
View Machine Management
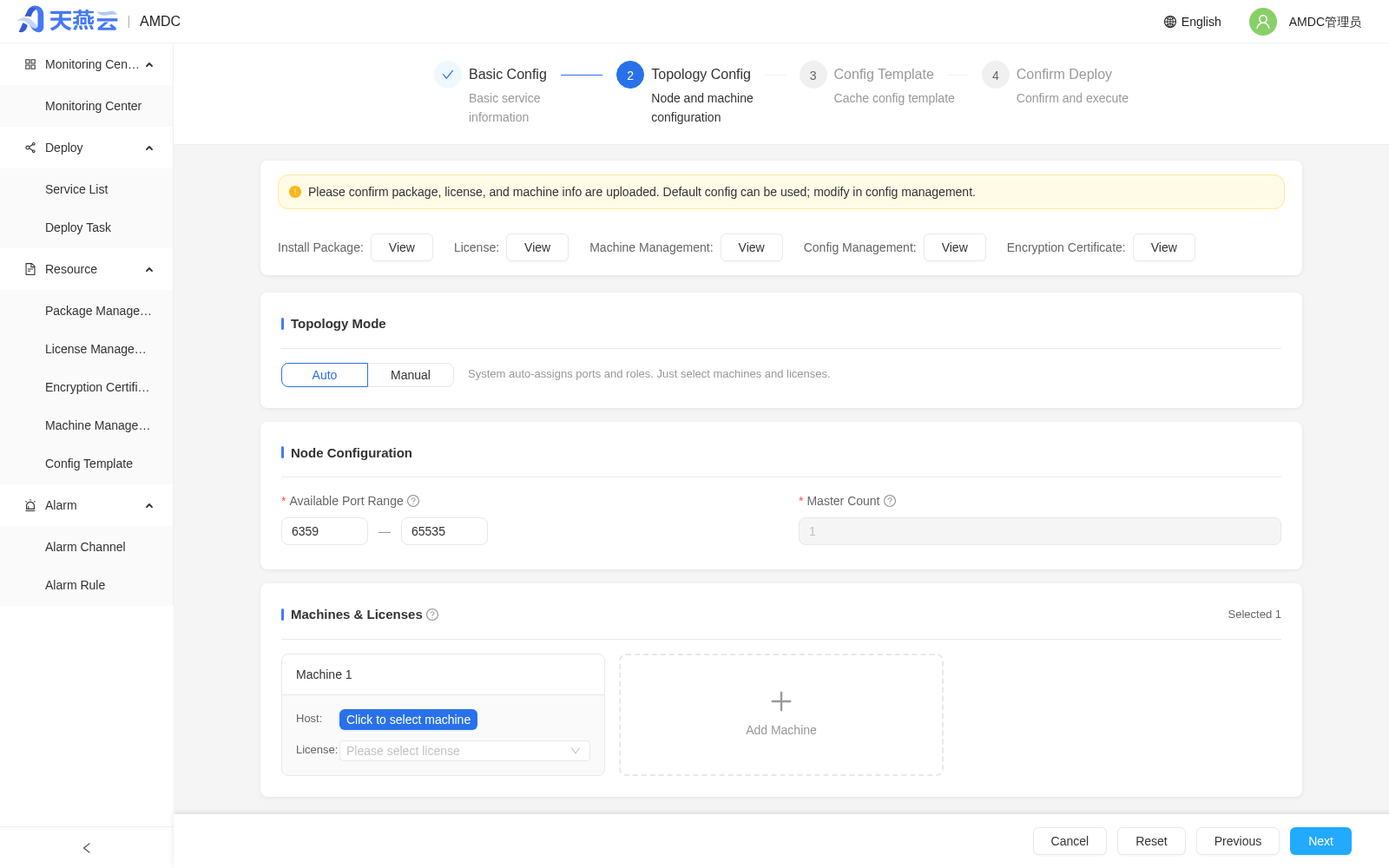click(x=752, y=247)
